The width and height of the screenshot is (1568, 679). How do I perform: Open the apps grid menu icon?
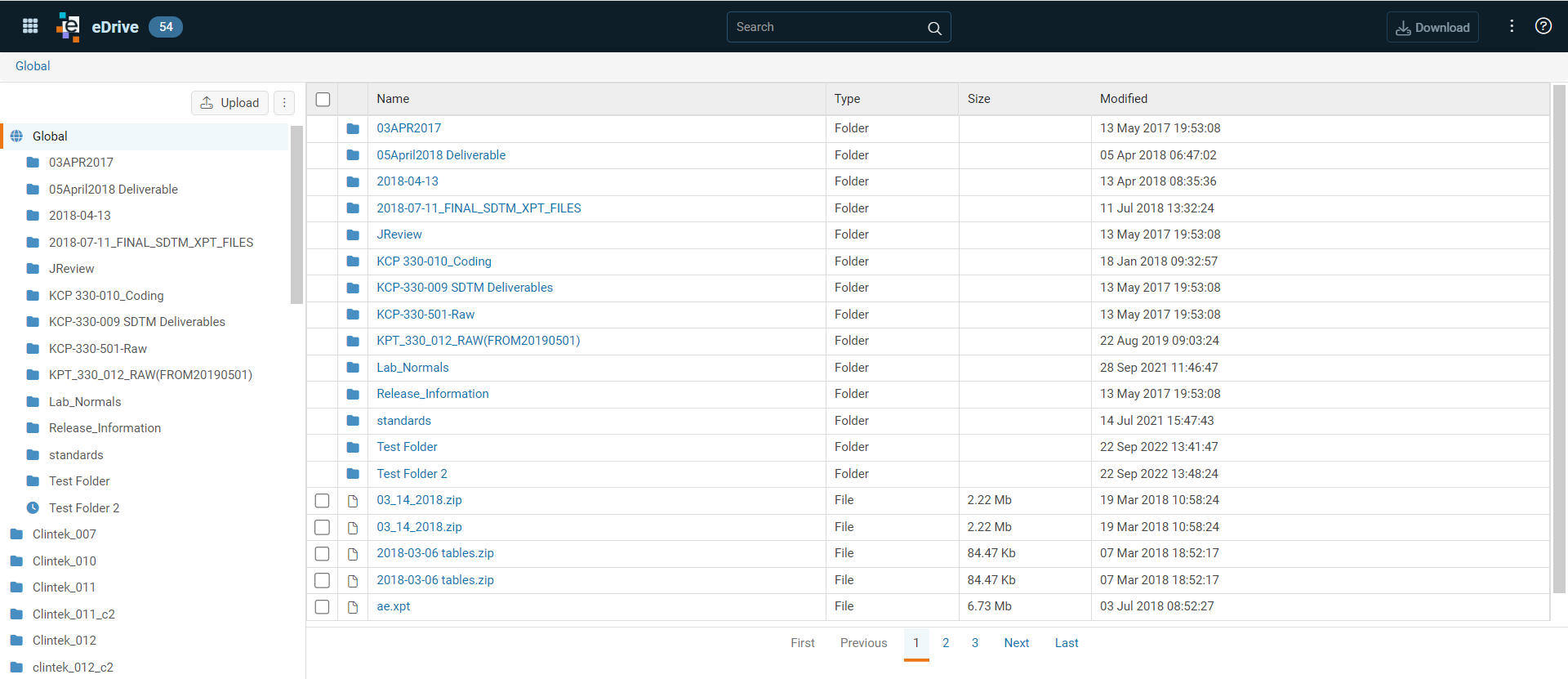click(30, 26)
